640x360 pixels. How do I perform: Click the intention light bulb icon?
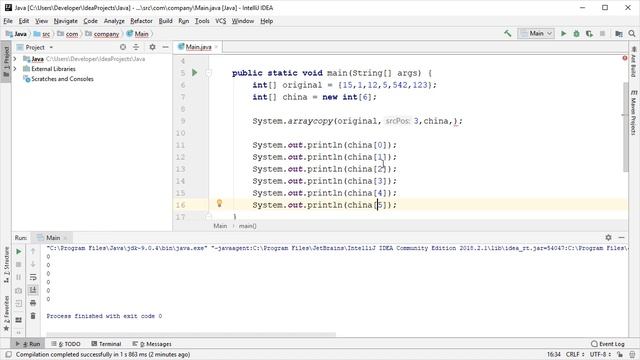tap(219, 203)
